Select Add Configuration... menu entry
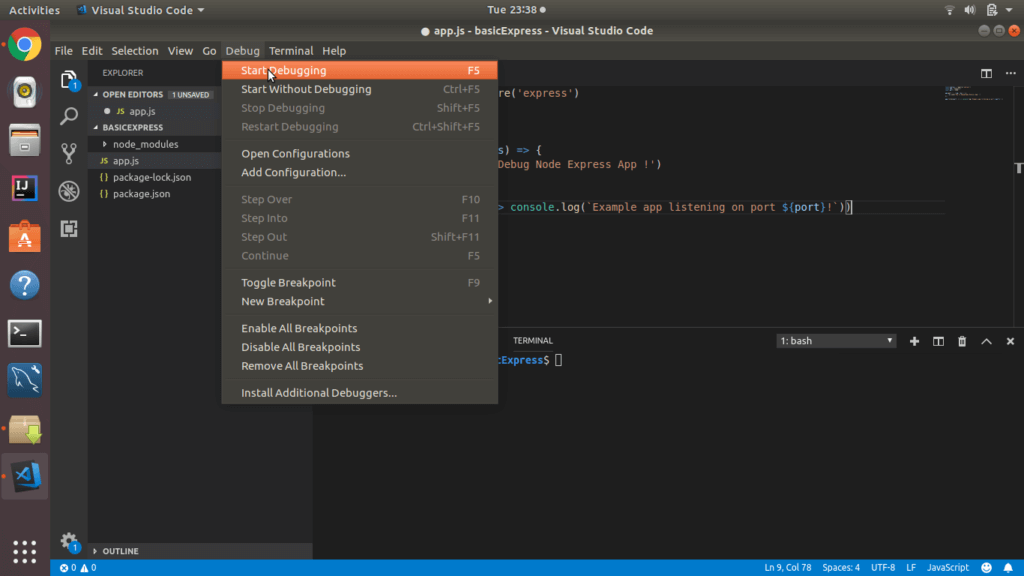 (360, 172)
